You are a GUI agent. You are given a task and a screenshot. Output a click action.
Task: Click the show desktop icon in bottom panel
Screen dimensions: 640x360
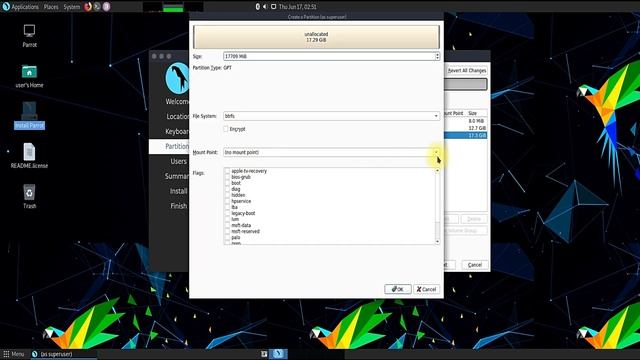pos(264,354)
